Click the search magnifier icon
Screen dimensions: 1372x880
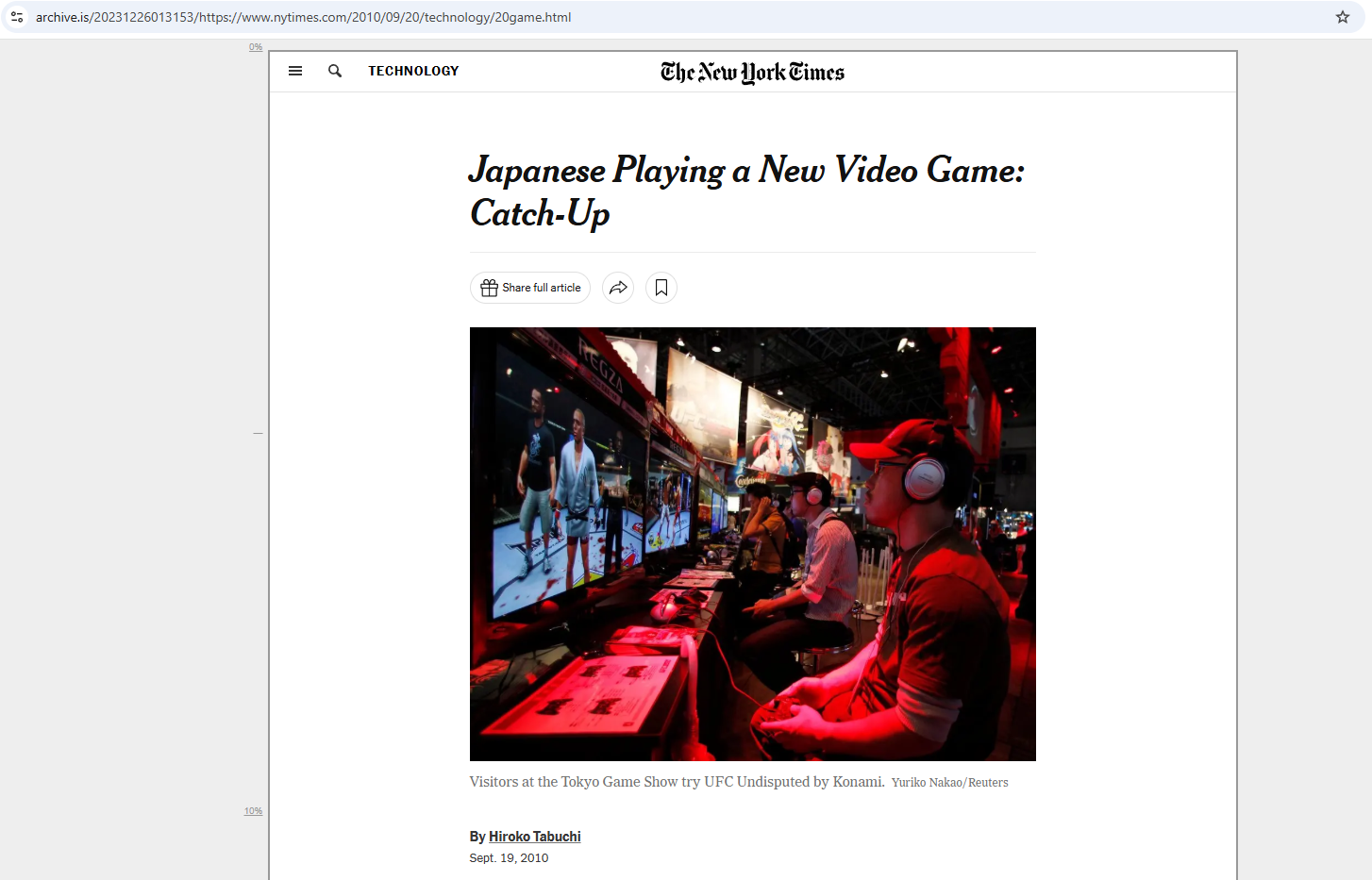tap(335, 71)
